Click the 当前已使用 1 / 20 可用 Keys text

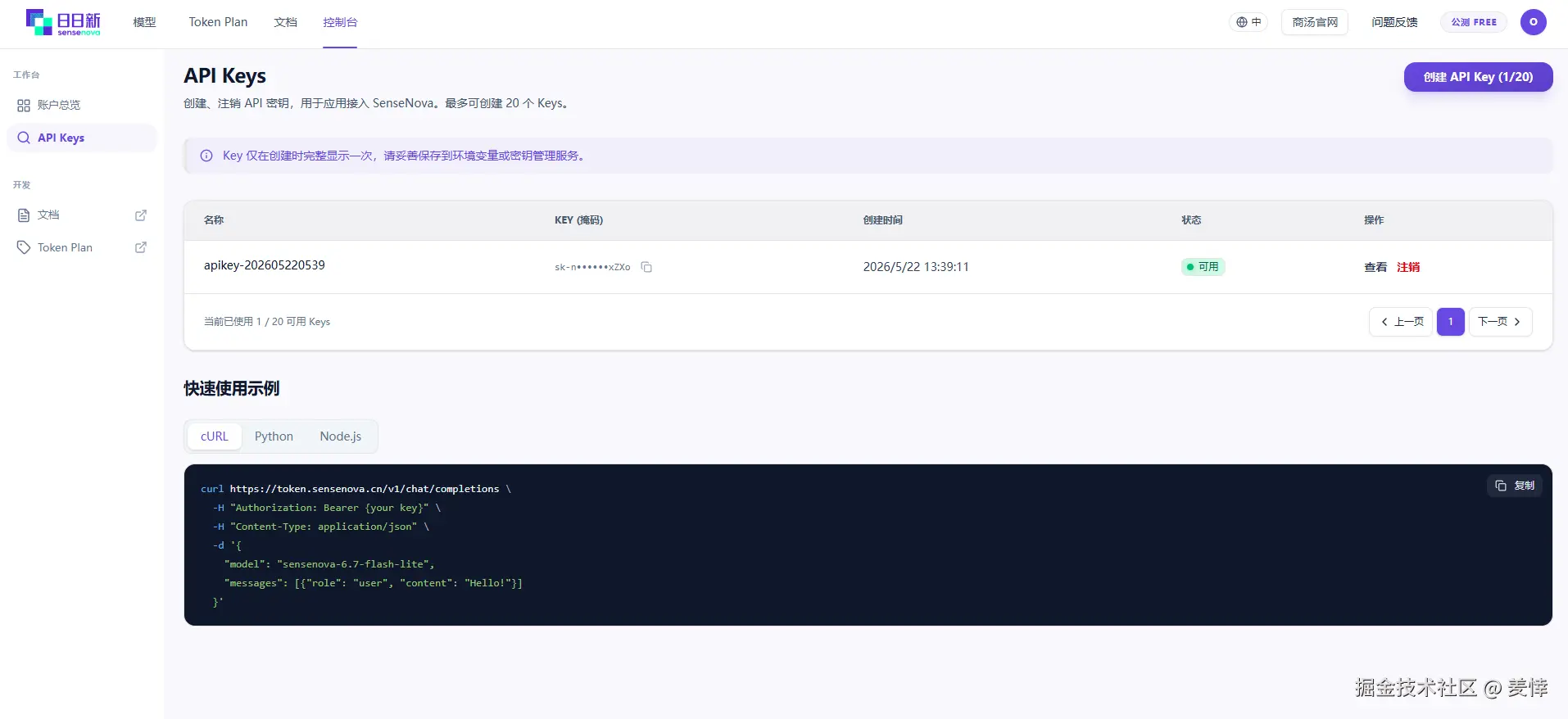coord(267,322)
